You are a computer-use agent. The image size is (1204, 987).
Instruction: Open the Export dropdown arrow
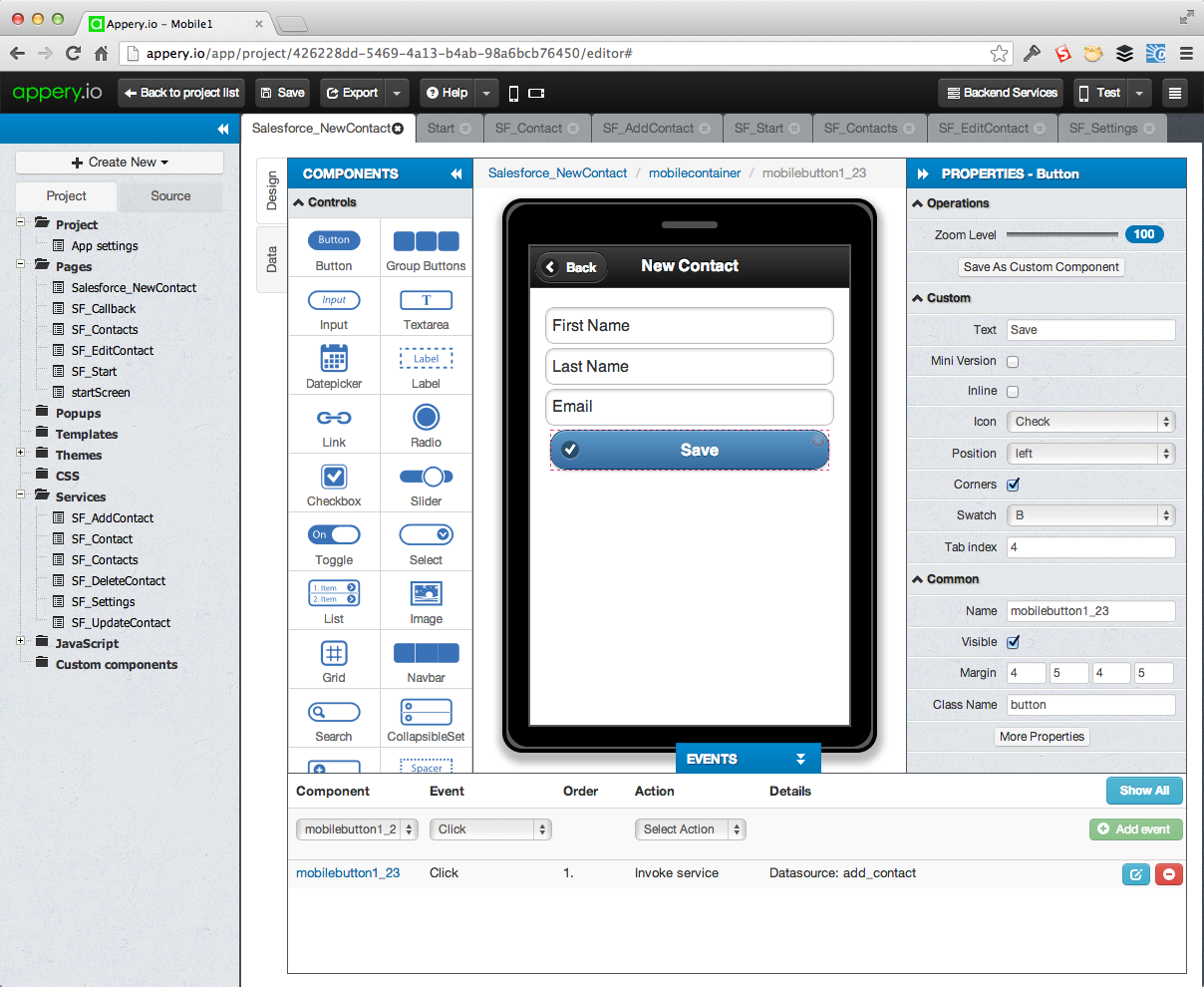click(x=397, y=93)
